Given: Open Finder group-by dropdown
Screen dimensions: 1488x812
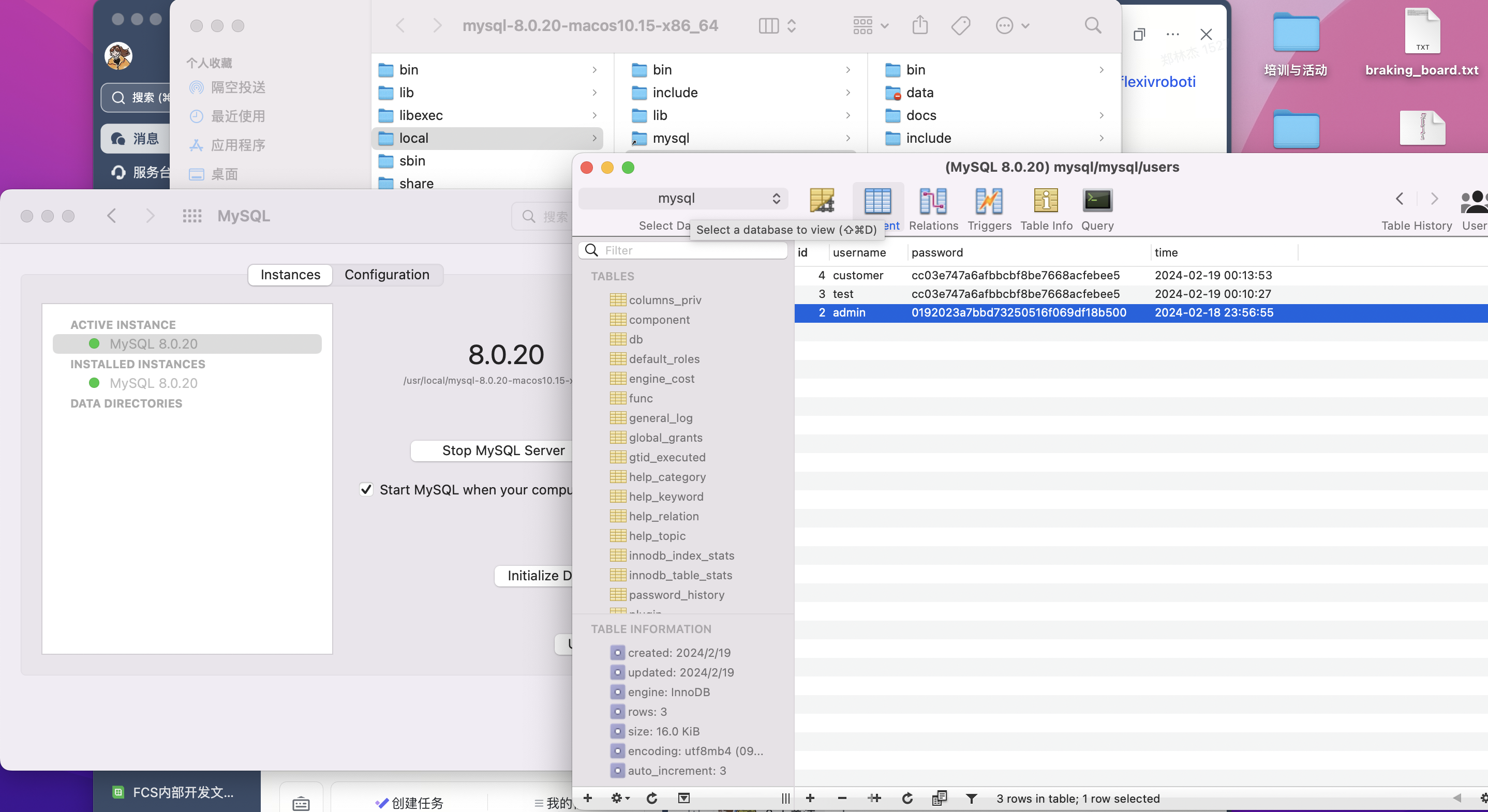Looking at the screenshot, I should point(871,25).
